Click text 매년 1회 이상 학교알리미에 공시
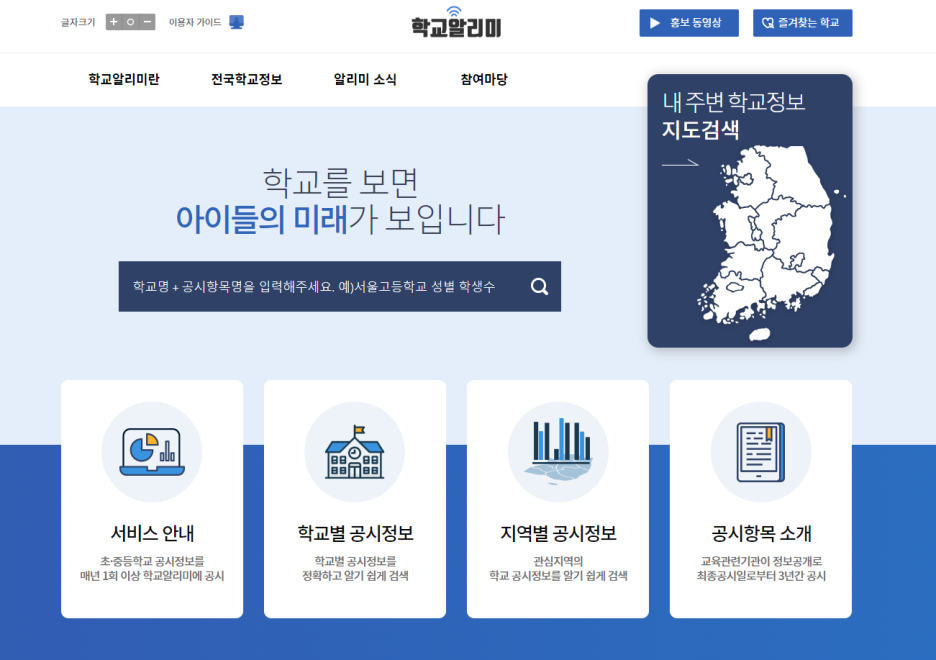Screen dimensions: 936x660 click(152, 576)
